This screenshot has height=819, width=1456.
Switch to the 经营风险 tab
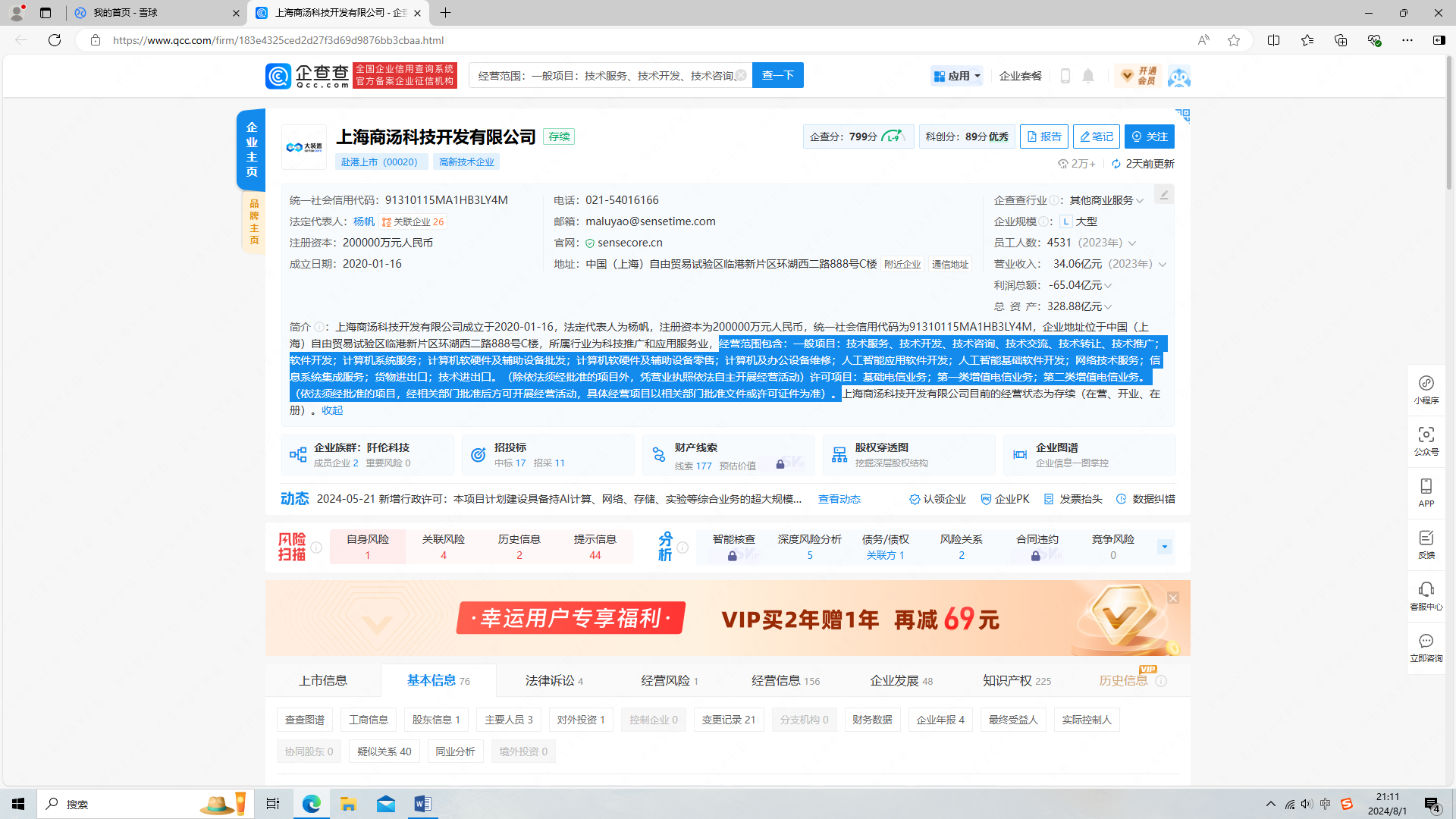(670, 680)
